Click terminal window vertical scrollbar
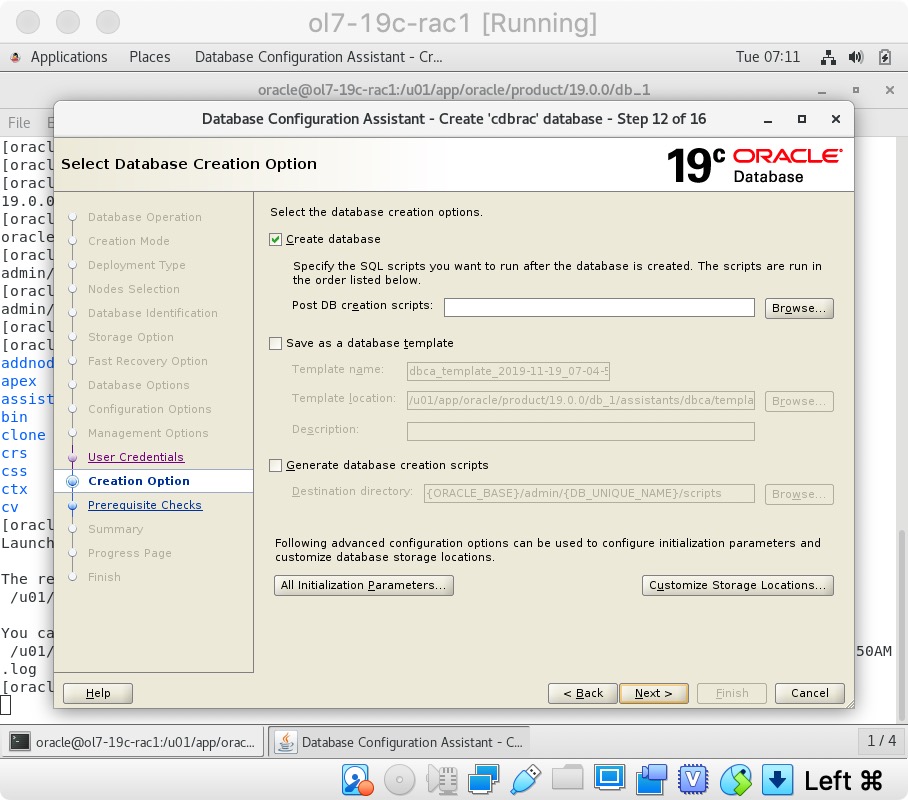908x800 pixels. [901, 624]
